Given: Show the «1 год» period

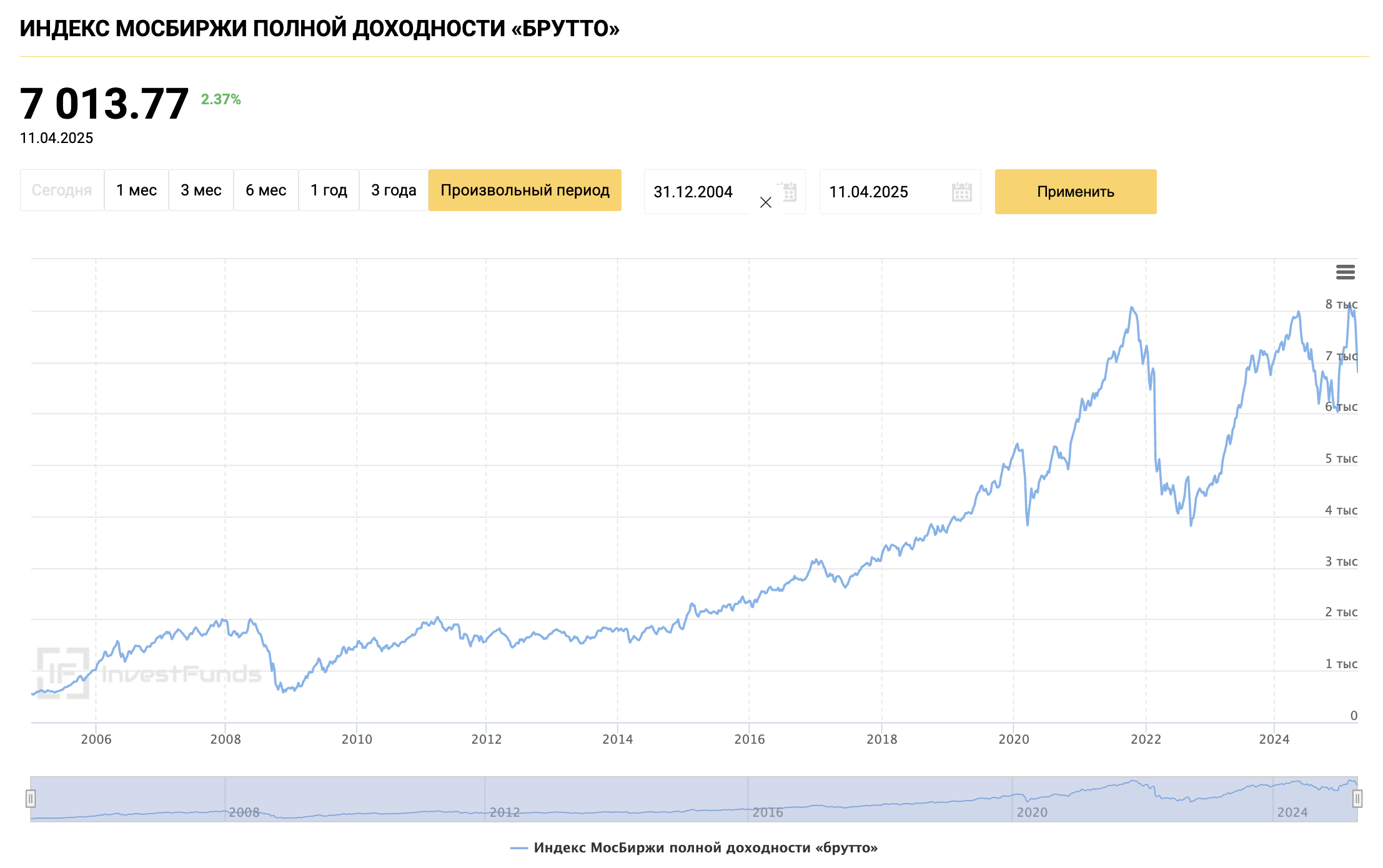Looking at the screenshot, I should [x=329, y=190].
